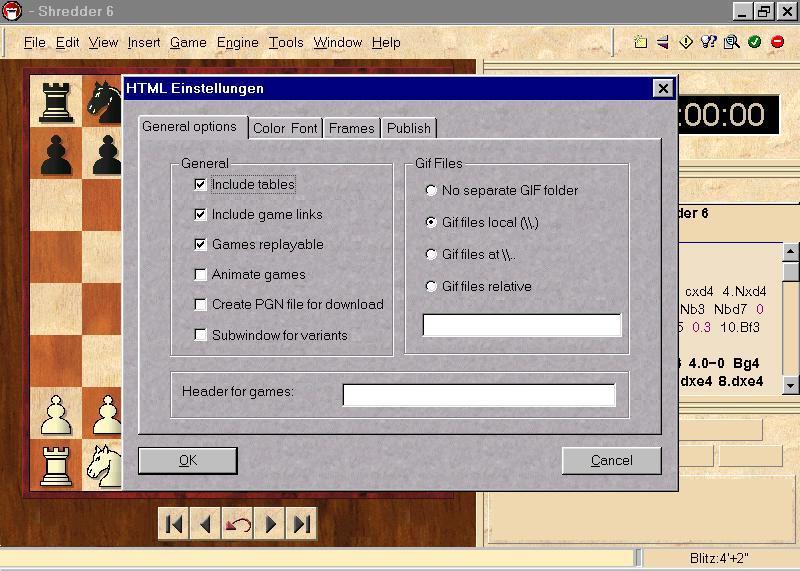Select No separate GIF folder option
The height and width of the screenshot is (571, 800).
click(432, 191)
